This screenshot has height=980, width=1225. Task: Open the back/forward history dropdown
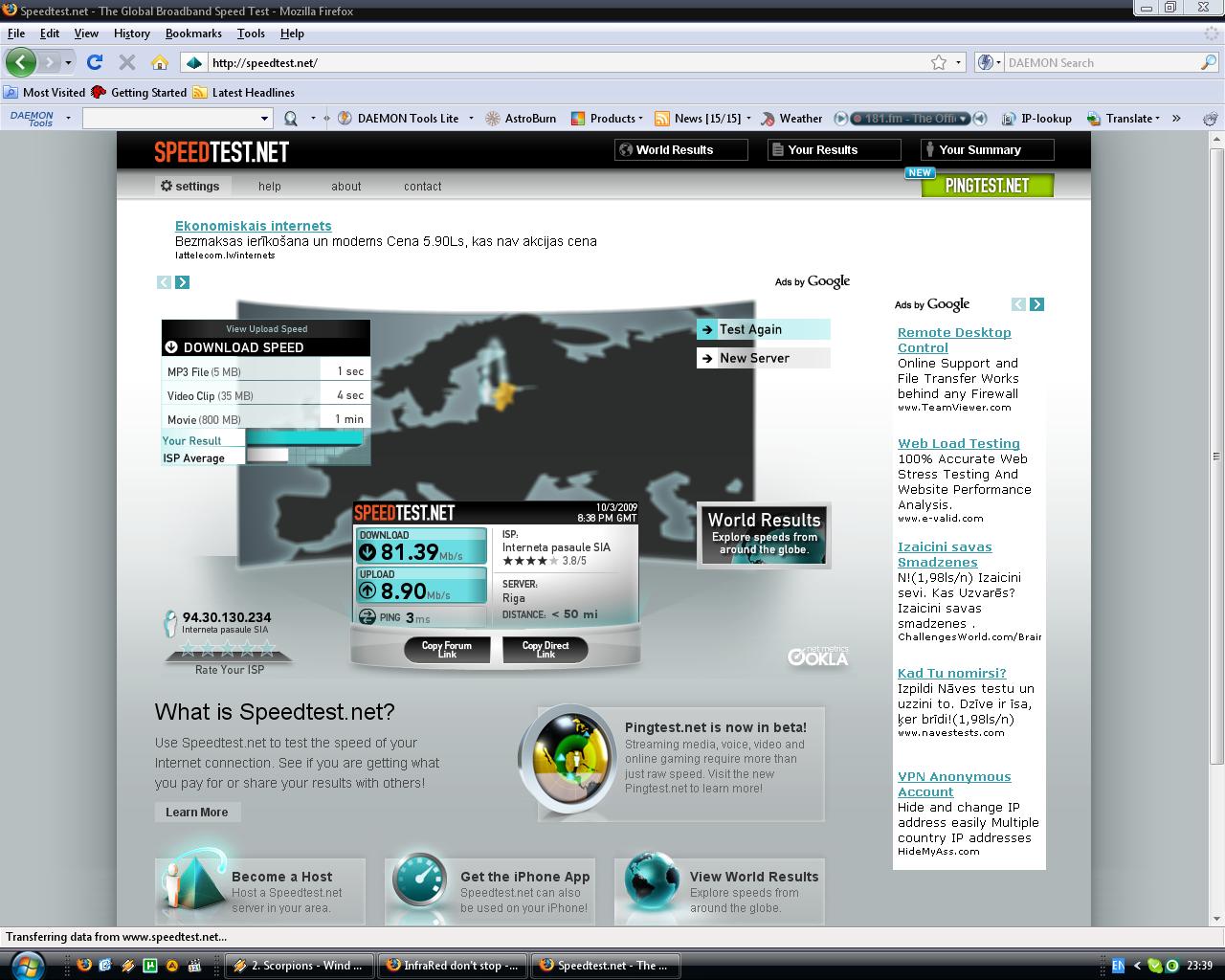tap(68, 63)
